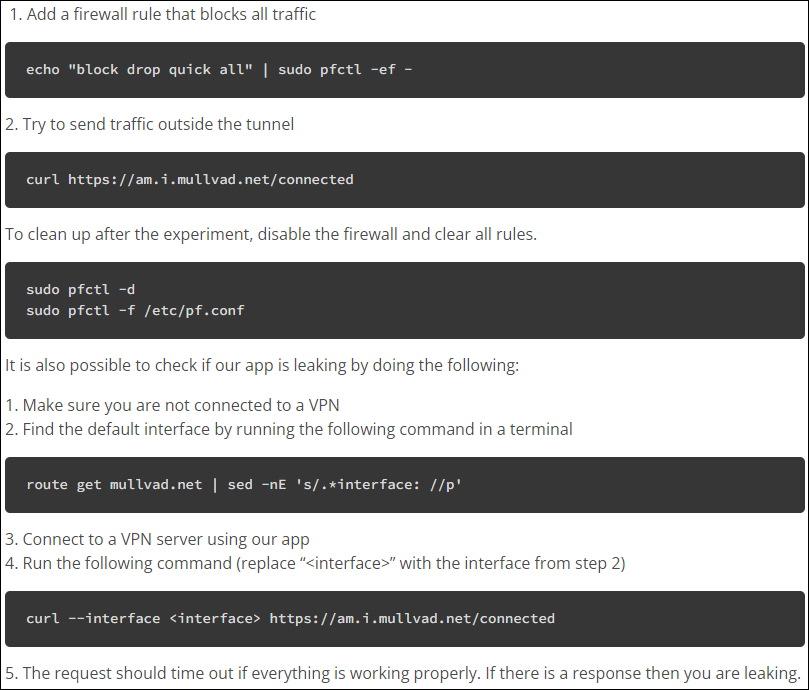Click 'sudo pfctl -ef -' part of the command

pos(345,70)
